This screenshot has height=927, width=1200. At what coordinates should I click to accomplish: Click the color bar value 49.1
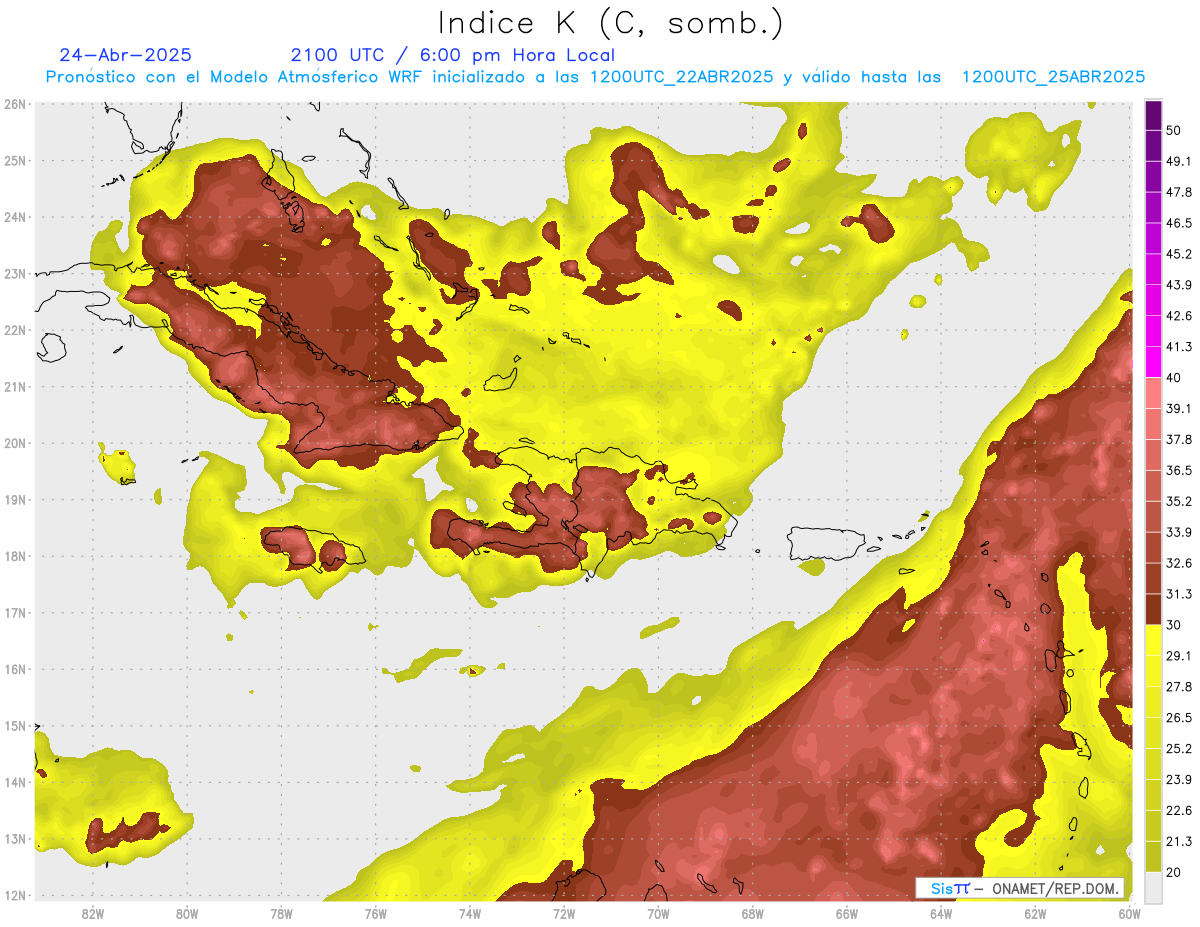[1180, 162]
